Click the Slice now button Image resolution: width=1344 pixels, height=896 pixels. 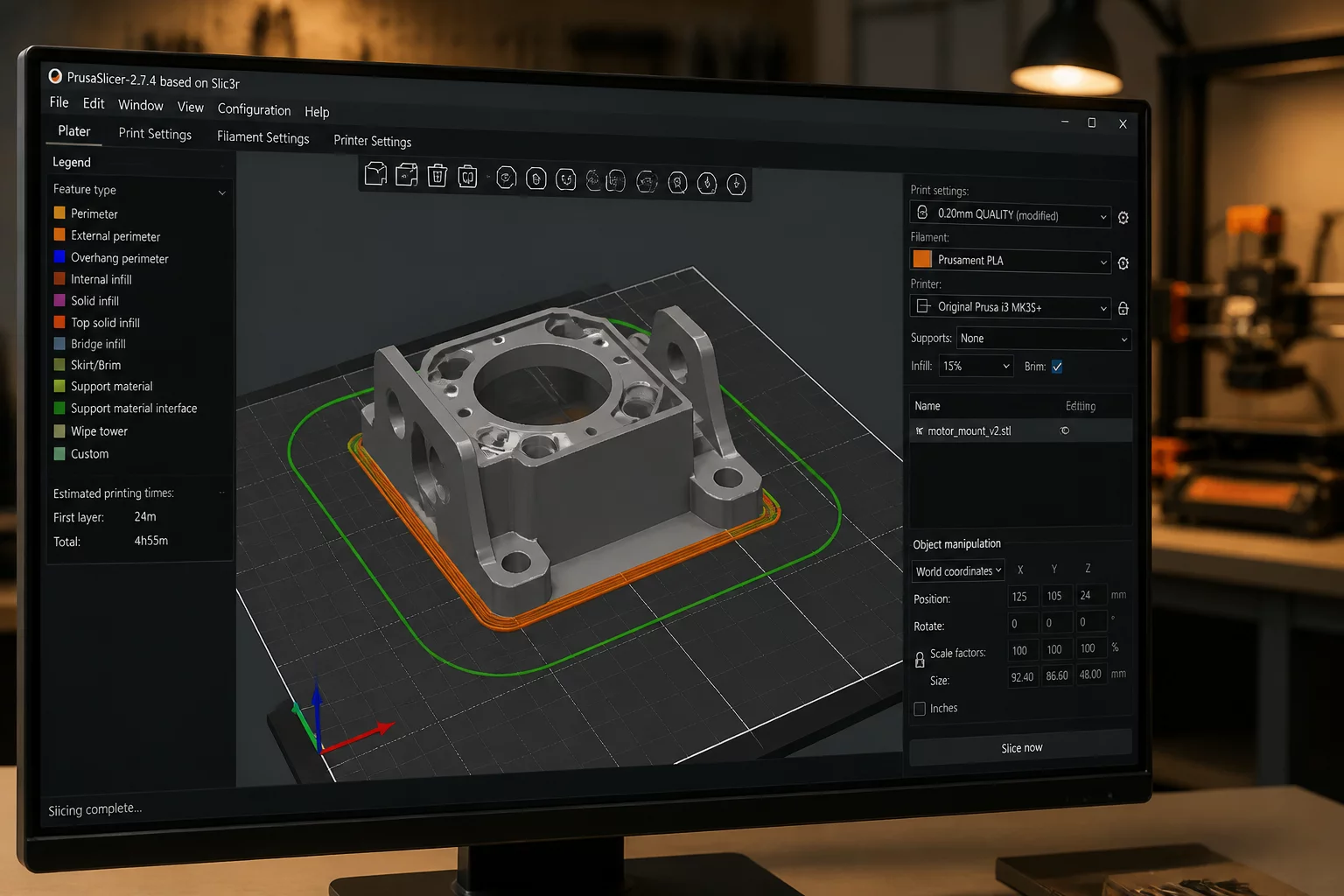click(x=1021, y=748)
